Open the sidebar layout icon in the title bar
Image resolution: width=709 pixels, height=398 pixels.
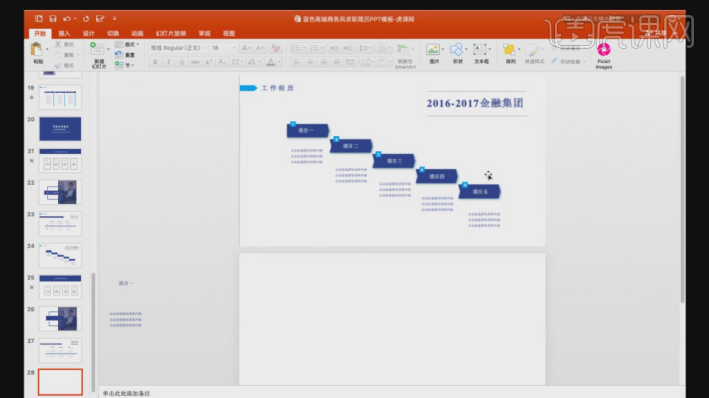pos(38,19)
